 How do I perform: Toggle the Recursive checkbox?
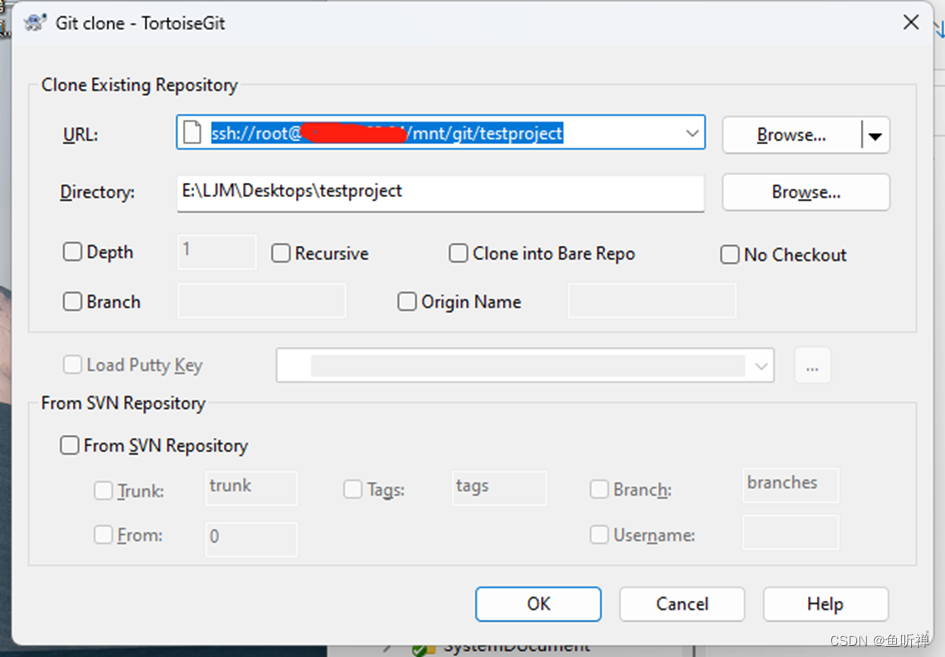click(x=281, y=253)
